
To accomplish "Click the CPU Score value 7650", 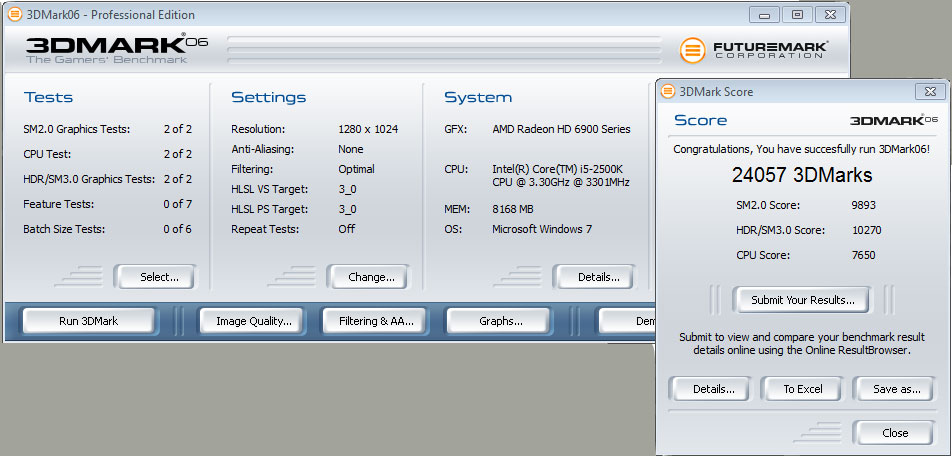I will (863, 255).
